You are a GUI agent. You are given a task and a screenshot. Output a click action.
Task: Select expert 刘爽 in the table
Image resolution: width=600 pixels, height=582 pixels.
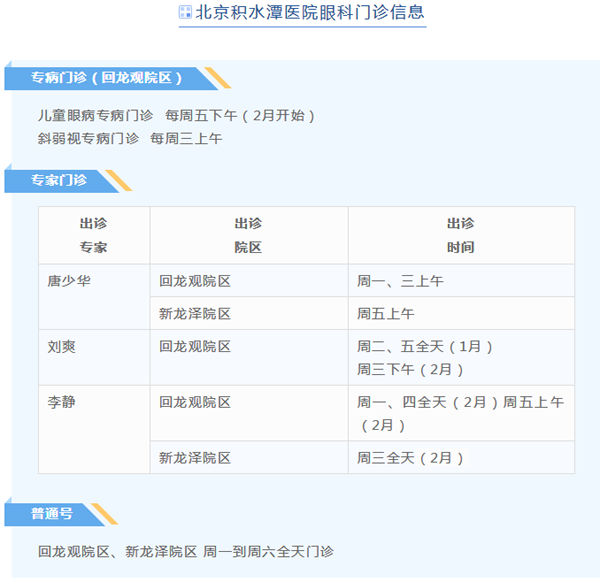[x=62, y=346]
